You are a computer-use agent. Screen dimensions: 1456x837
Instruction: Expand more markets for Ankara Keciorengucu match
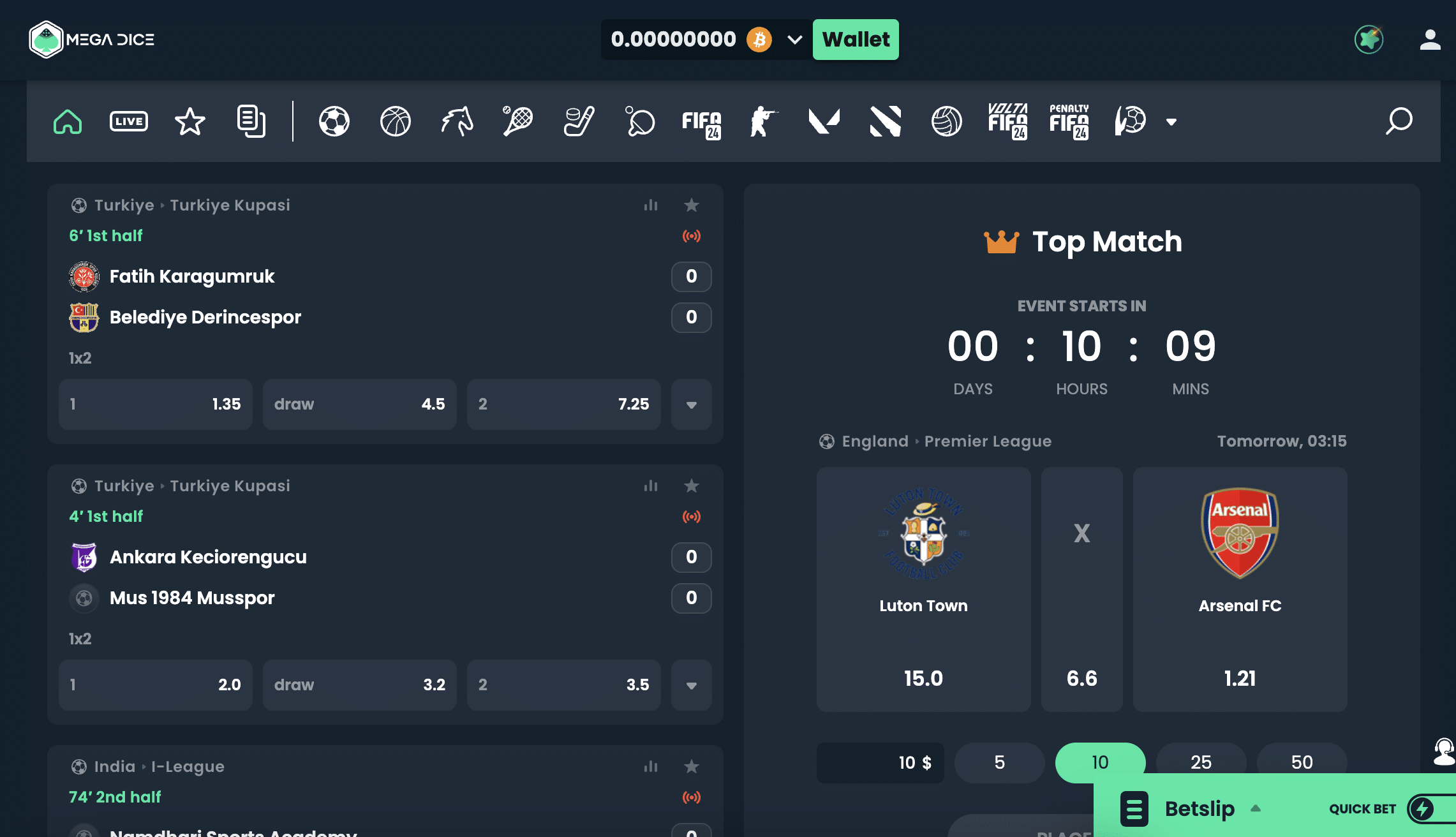pos(692,685)
